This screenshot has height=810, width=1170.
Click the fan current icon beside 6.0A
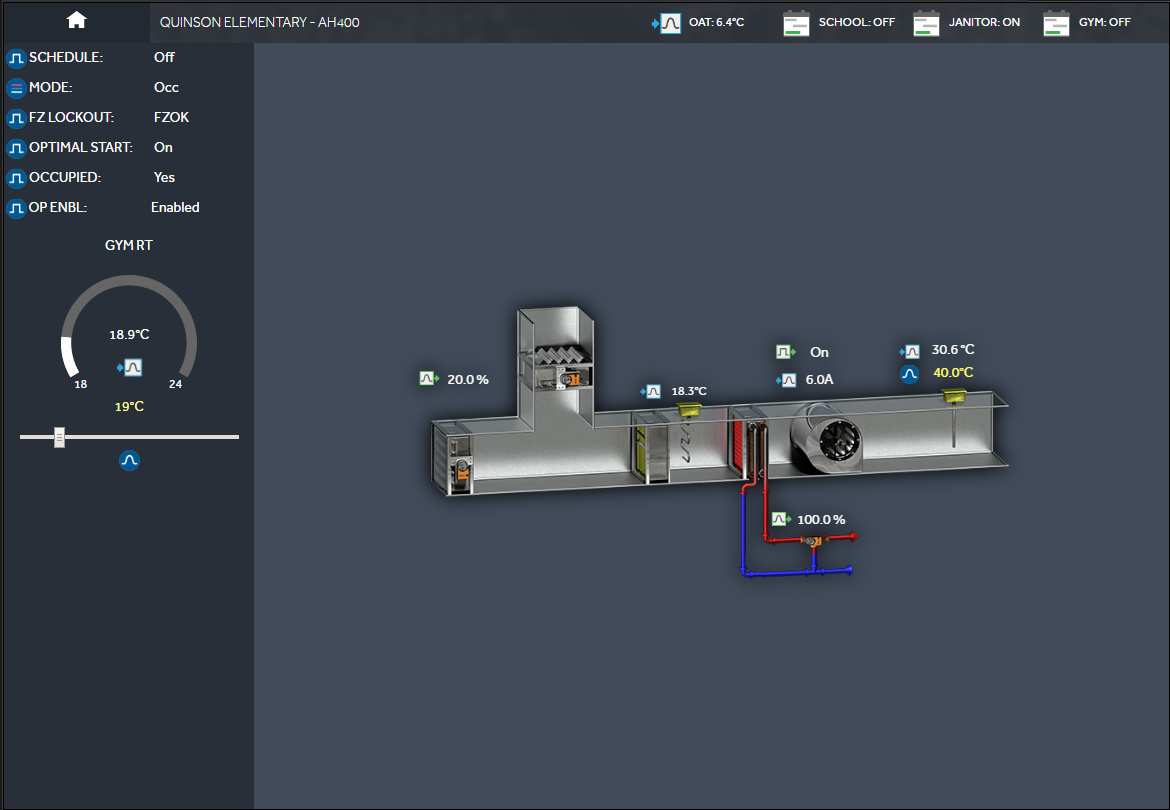point(788,380)
